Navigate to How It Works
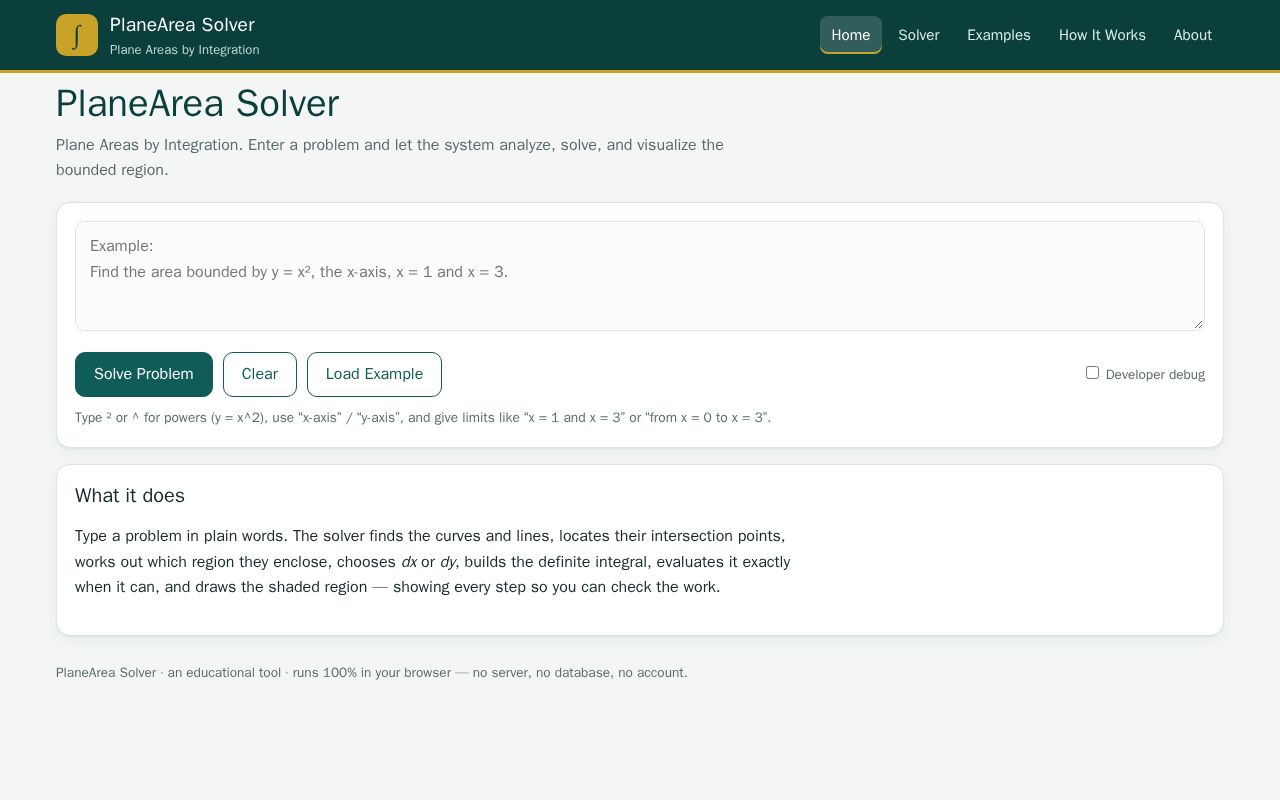 (1102, 35)
